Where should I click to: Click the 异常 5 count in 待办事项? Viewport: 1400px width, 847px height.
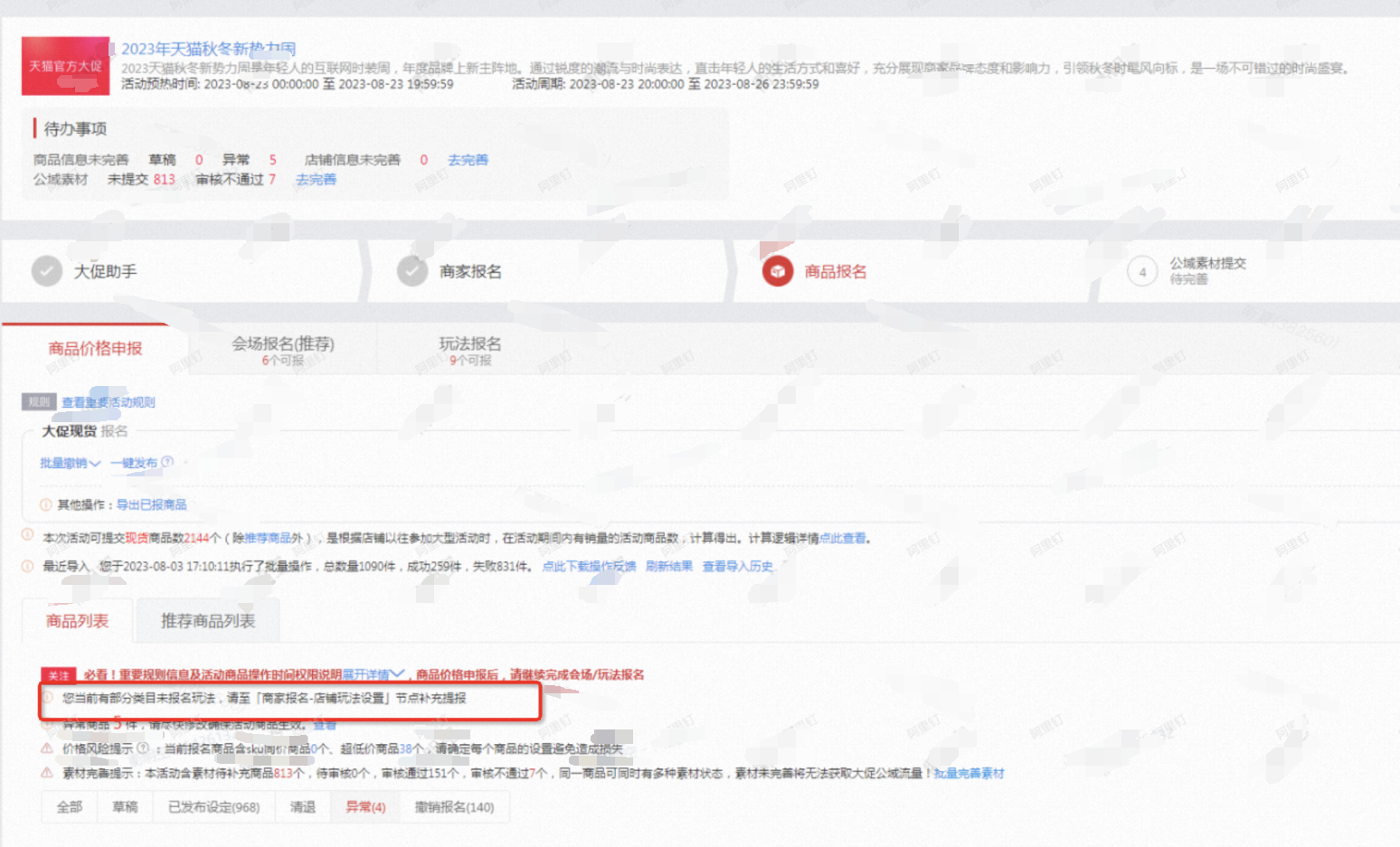tap(272, 159)
